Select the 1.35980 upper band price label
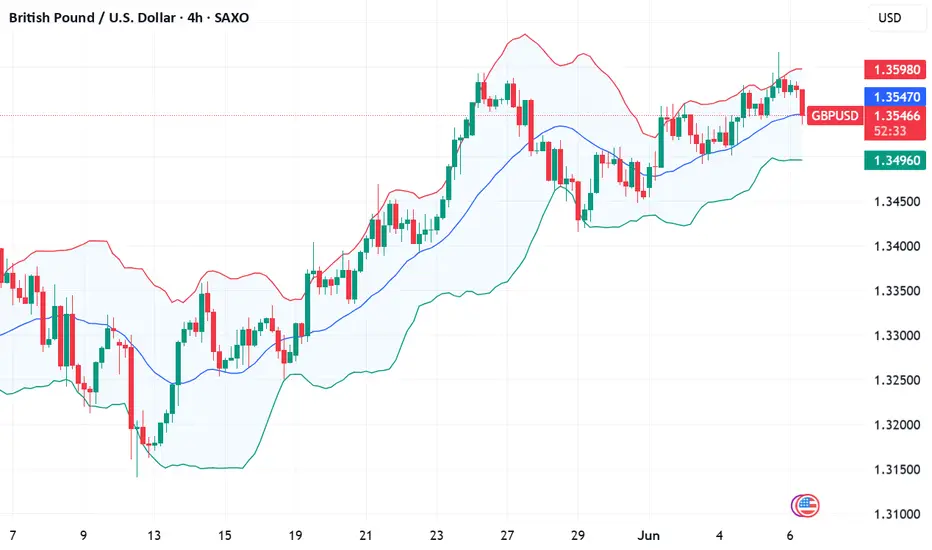Screen dimensions: 932x550 [895, 70]
